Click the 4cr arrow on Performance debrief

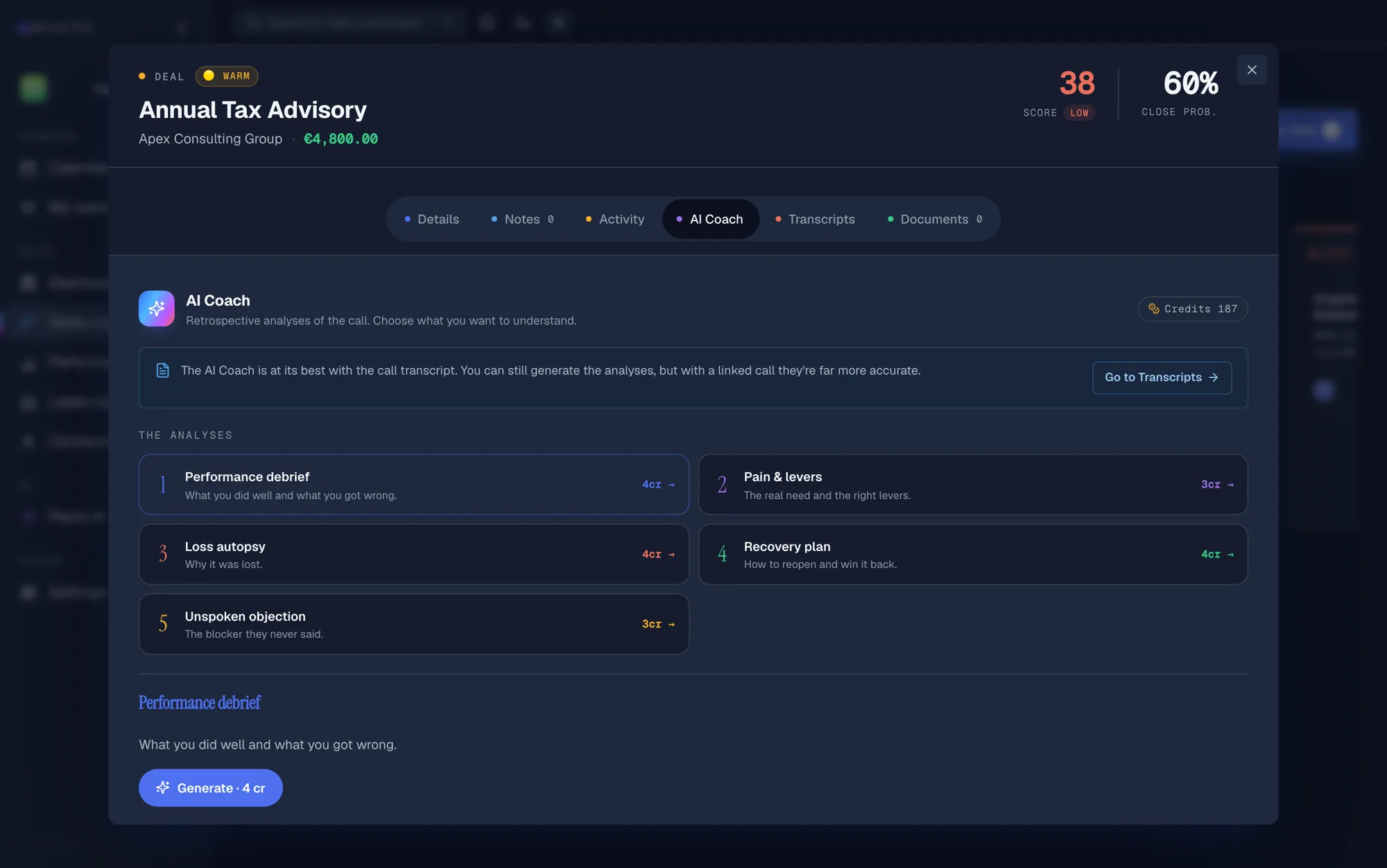point(658,485)
